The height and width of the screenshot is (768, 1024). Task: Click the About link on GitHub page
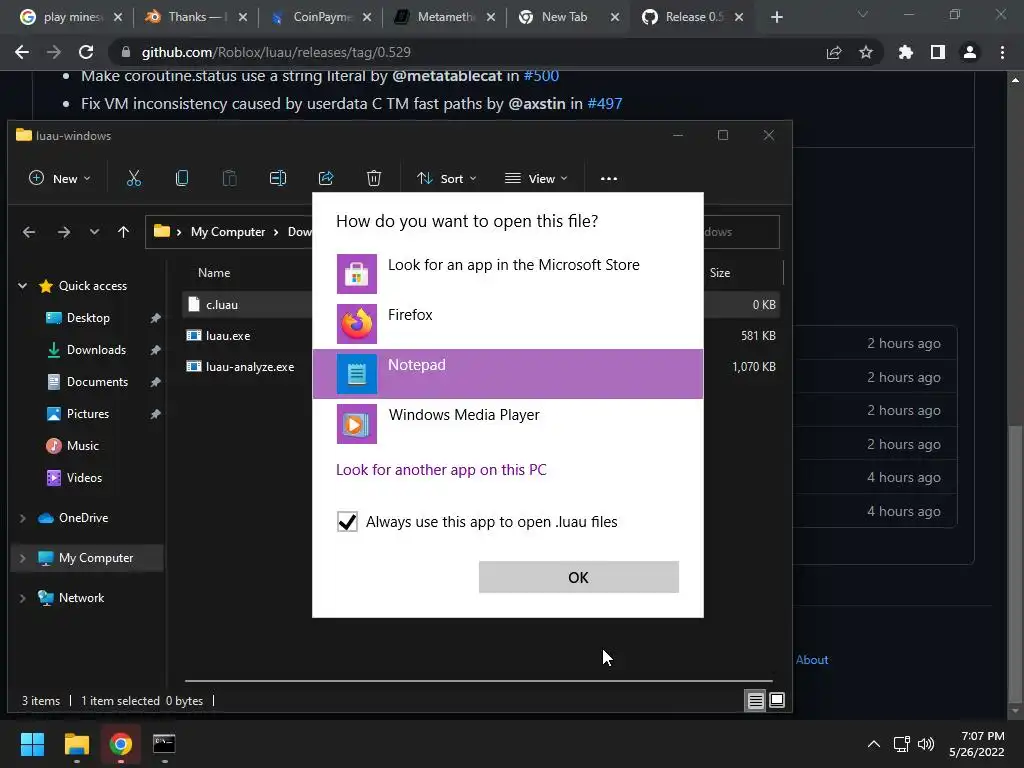pyautogui.click(x=812, y=660)
